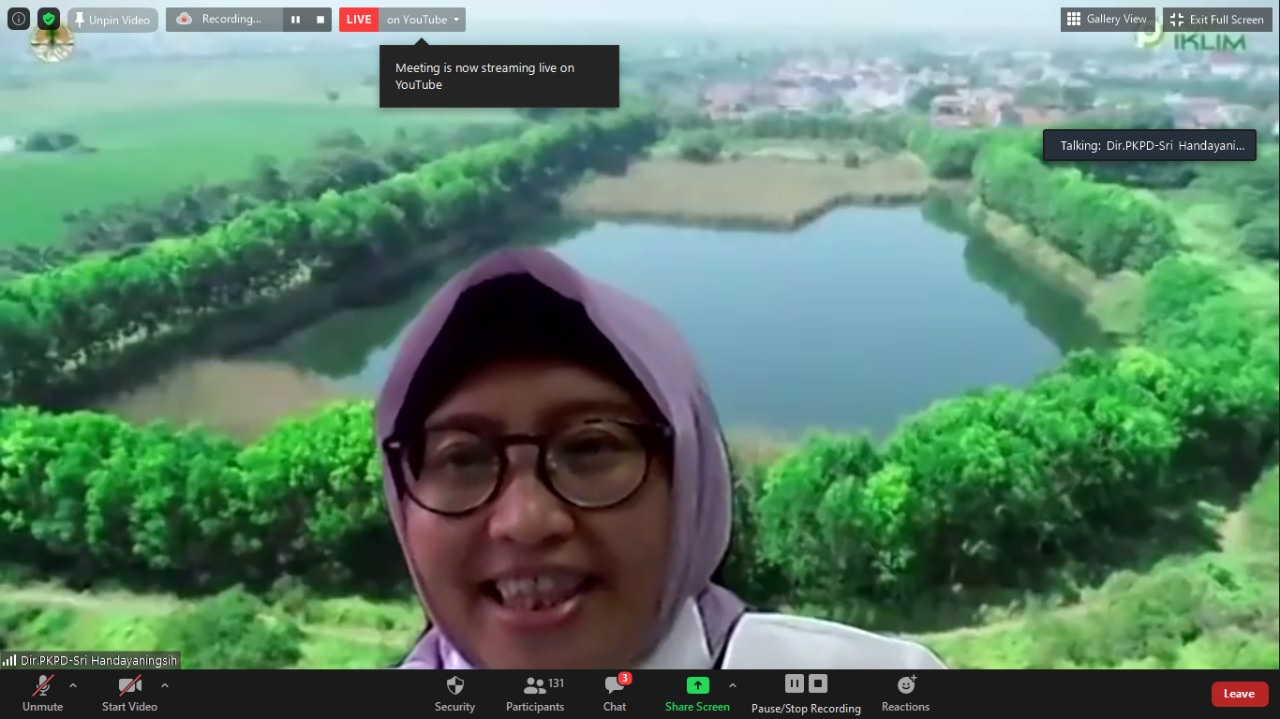Expand video options arrow beside Start Video
Image resolution: width=1280 pixels, height=719 pixels.
(165, 685)
